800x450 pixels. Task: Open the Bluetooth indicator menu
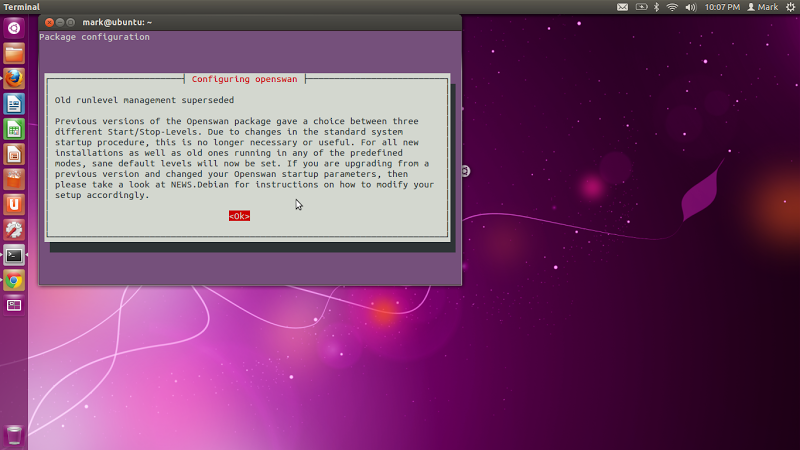[657, 7]
